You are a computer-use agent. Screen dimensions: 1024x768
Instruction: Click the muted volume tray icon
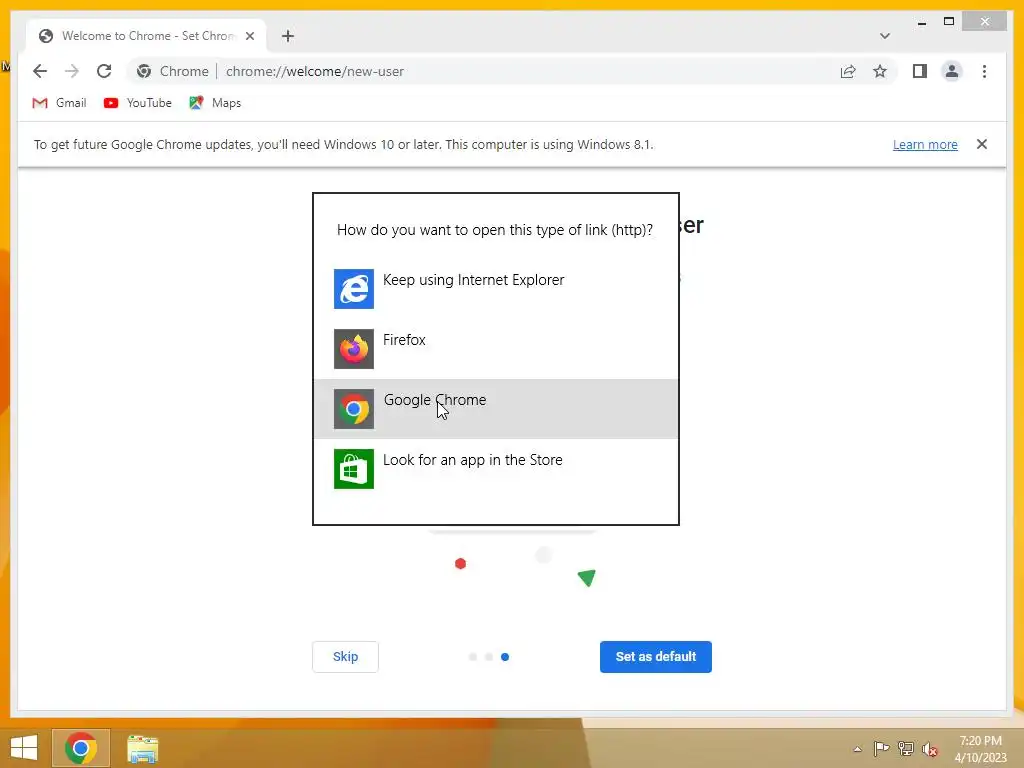930,749
